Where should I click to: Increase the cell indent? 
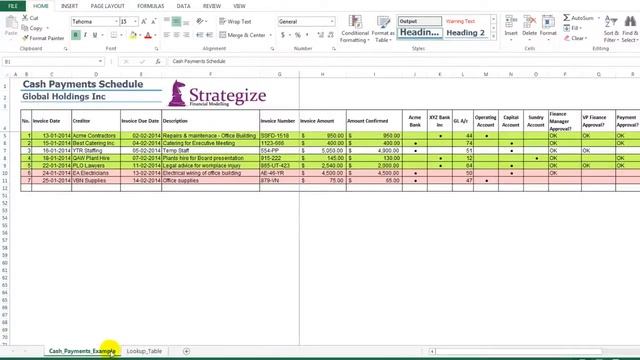click(x=209, y=35)
